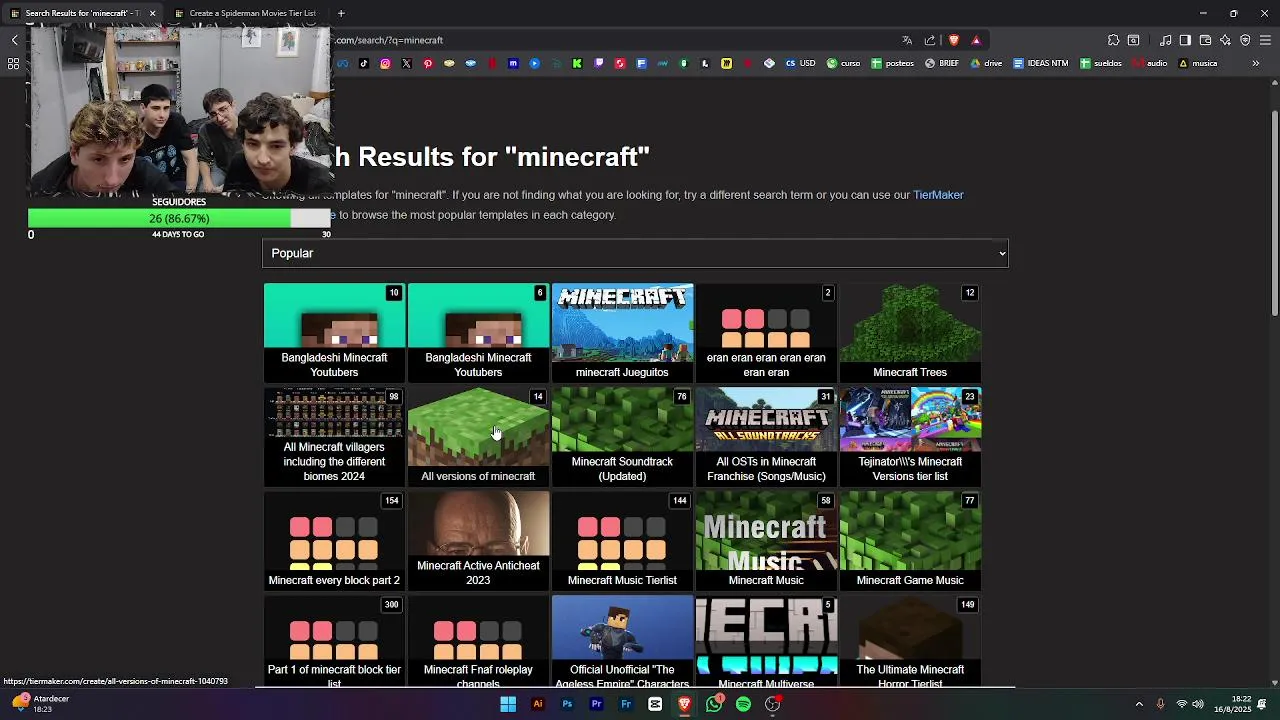
Task: Open eran eran eran eran template
Action: tap(766, 332)
